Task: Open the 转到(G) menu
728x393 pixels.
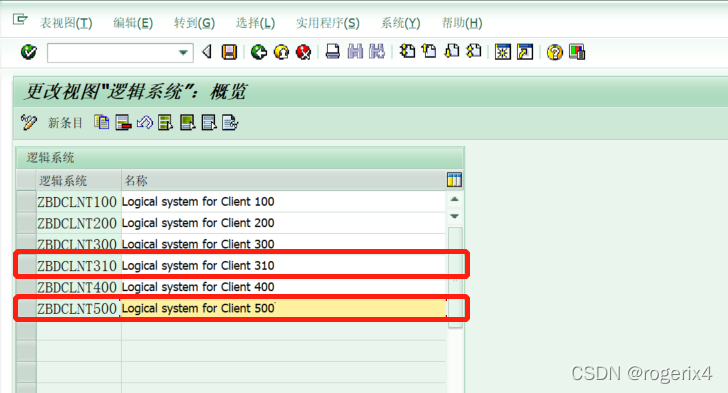Action: (x=194, y=23)
